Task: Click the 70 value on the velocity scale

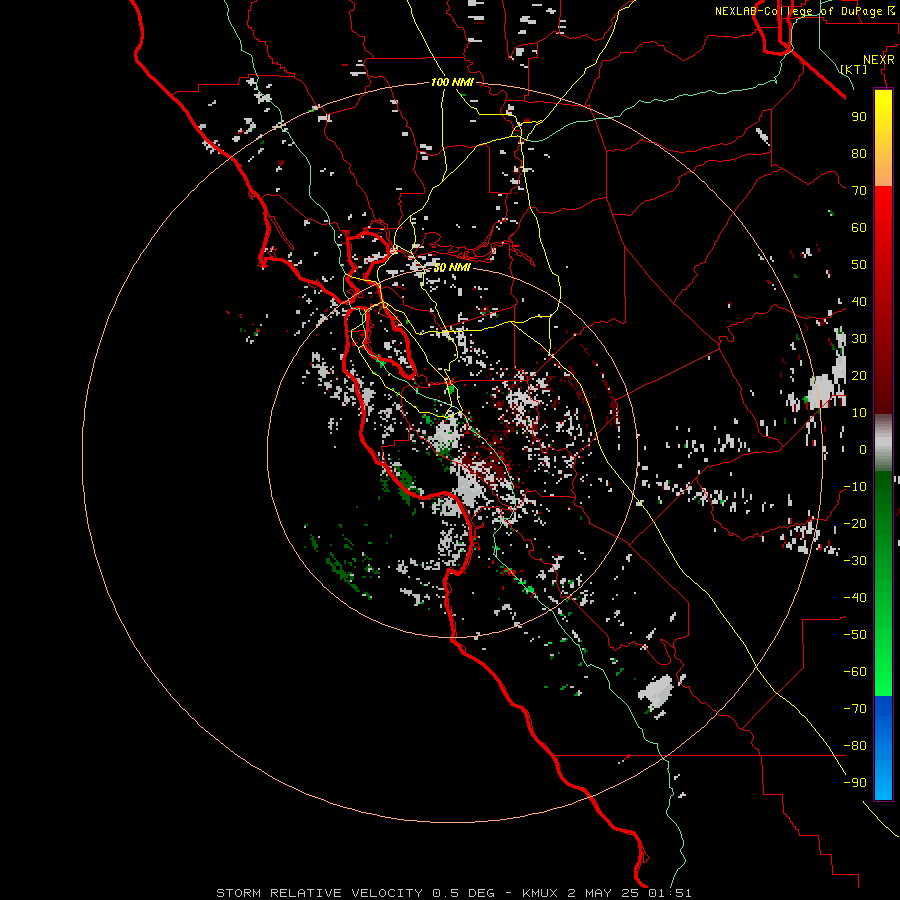Action: [859, 191]
